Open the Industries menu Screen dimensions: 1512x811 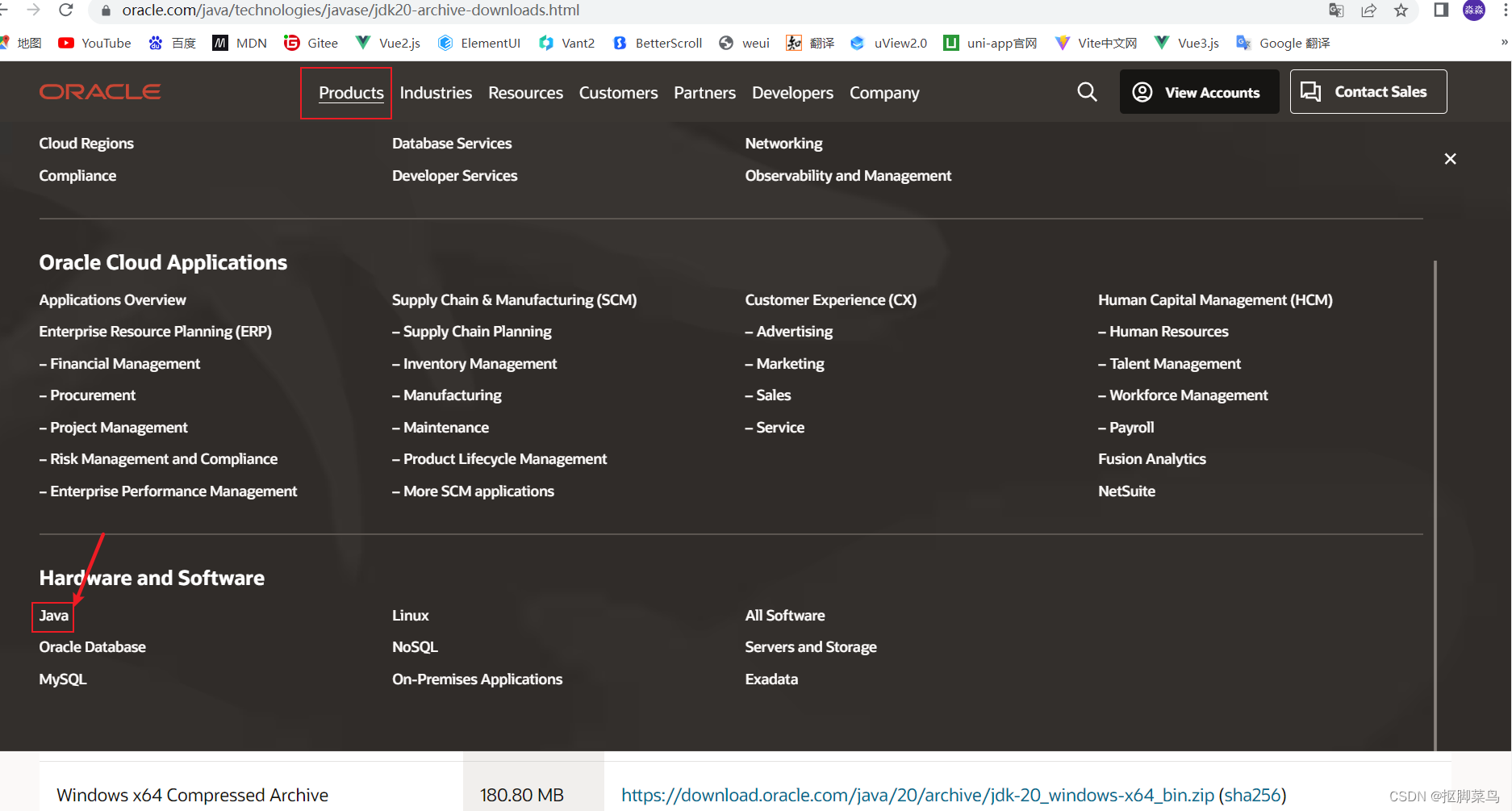436,93
